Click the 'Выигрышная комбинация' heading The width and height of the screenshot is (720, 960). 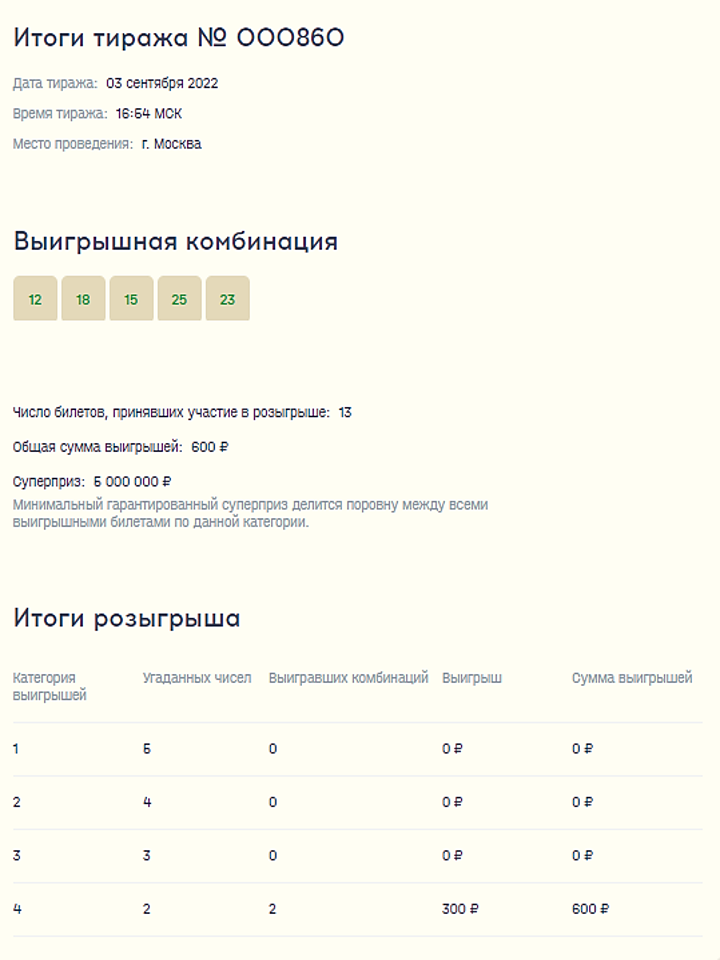[176, 242]
